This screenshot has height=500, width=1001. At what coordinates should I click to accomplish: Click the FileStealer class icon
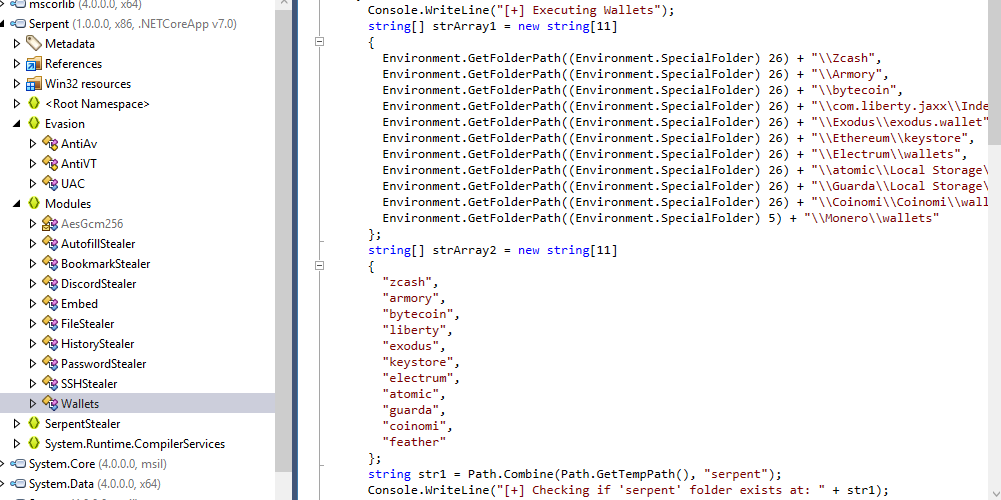(50, 323)
